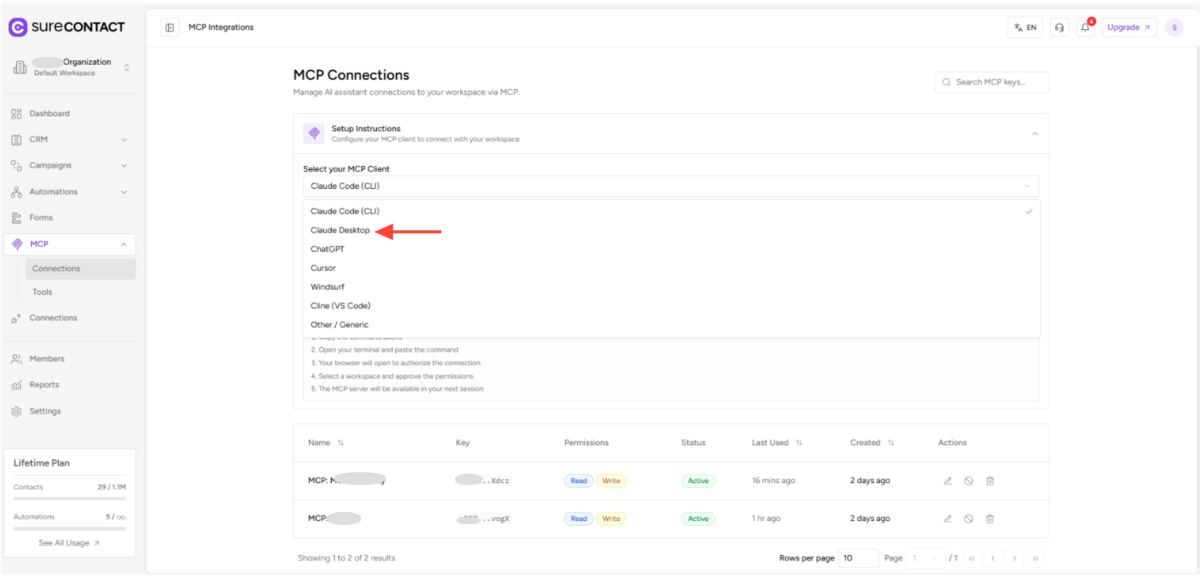1200x577 pixels.
Task: Click the Setup Instructions purple icon
Action: [314, 133]
